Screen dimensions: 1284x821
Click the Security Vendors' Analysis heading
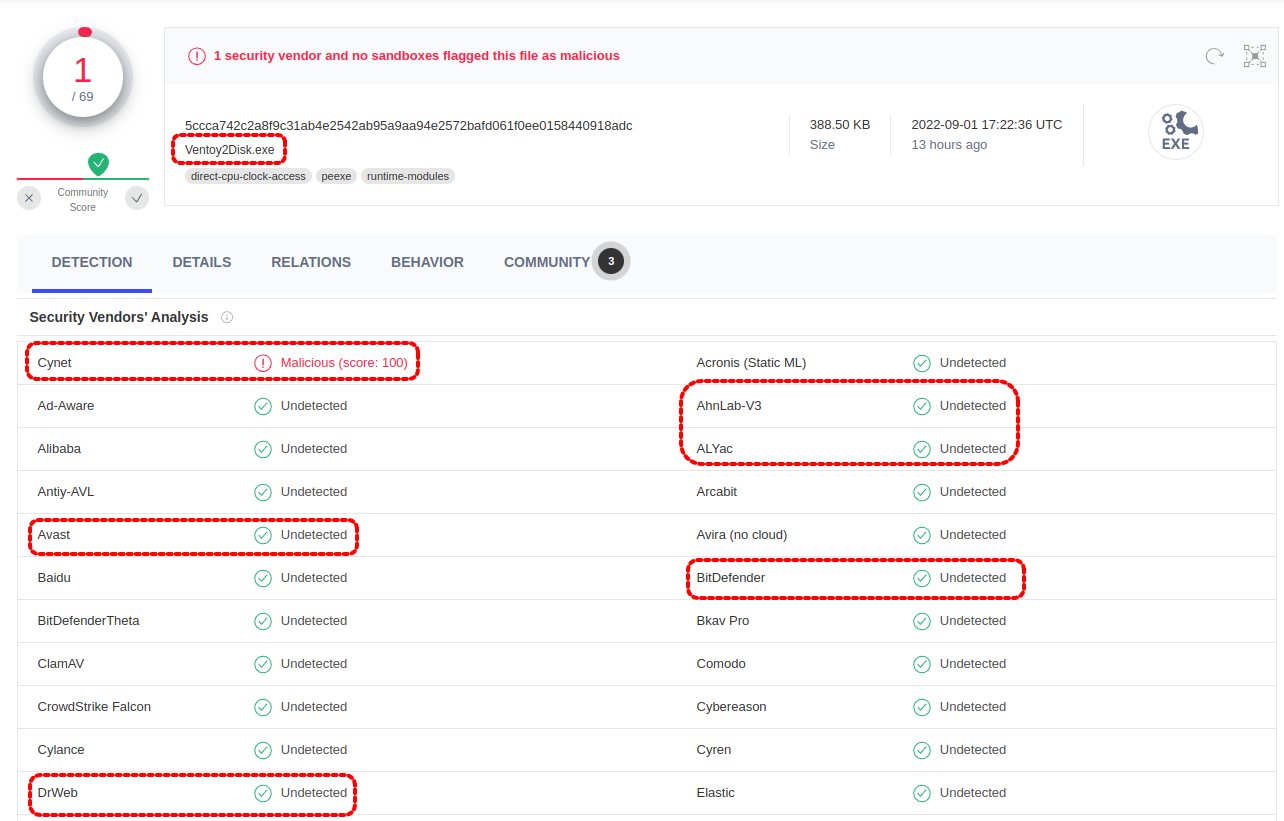[x=119, y=317]
